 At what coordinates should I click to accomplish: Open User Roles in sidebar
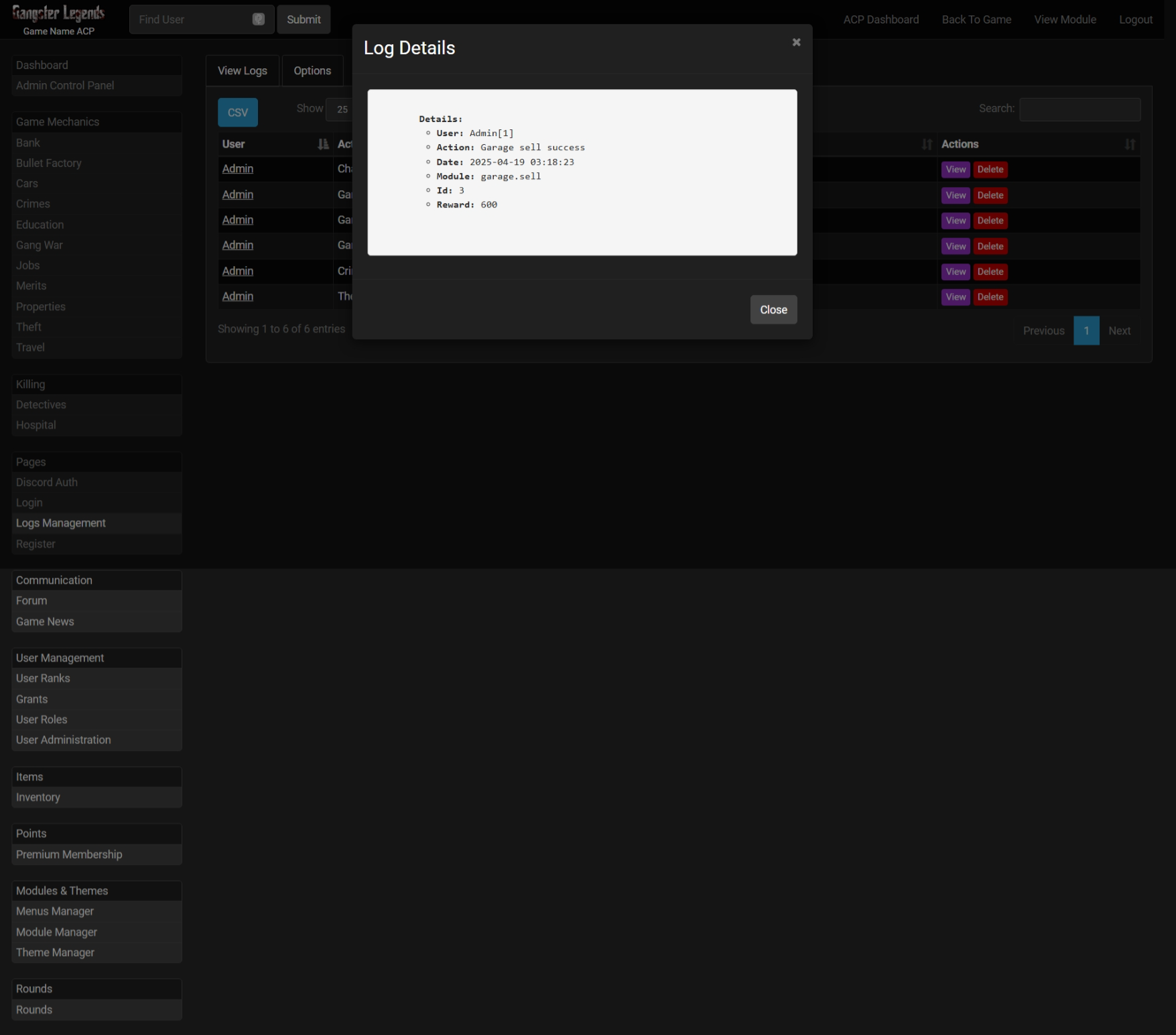[x=42, y=719]
